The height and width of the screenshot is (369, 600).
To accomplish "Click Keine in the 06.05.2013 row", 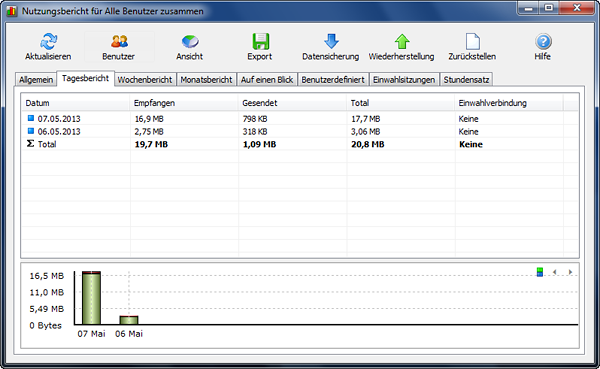I will (468, 131).
